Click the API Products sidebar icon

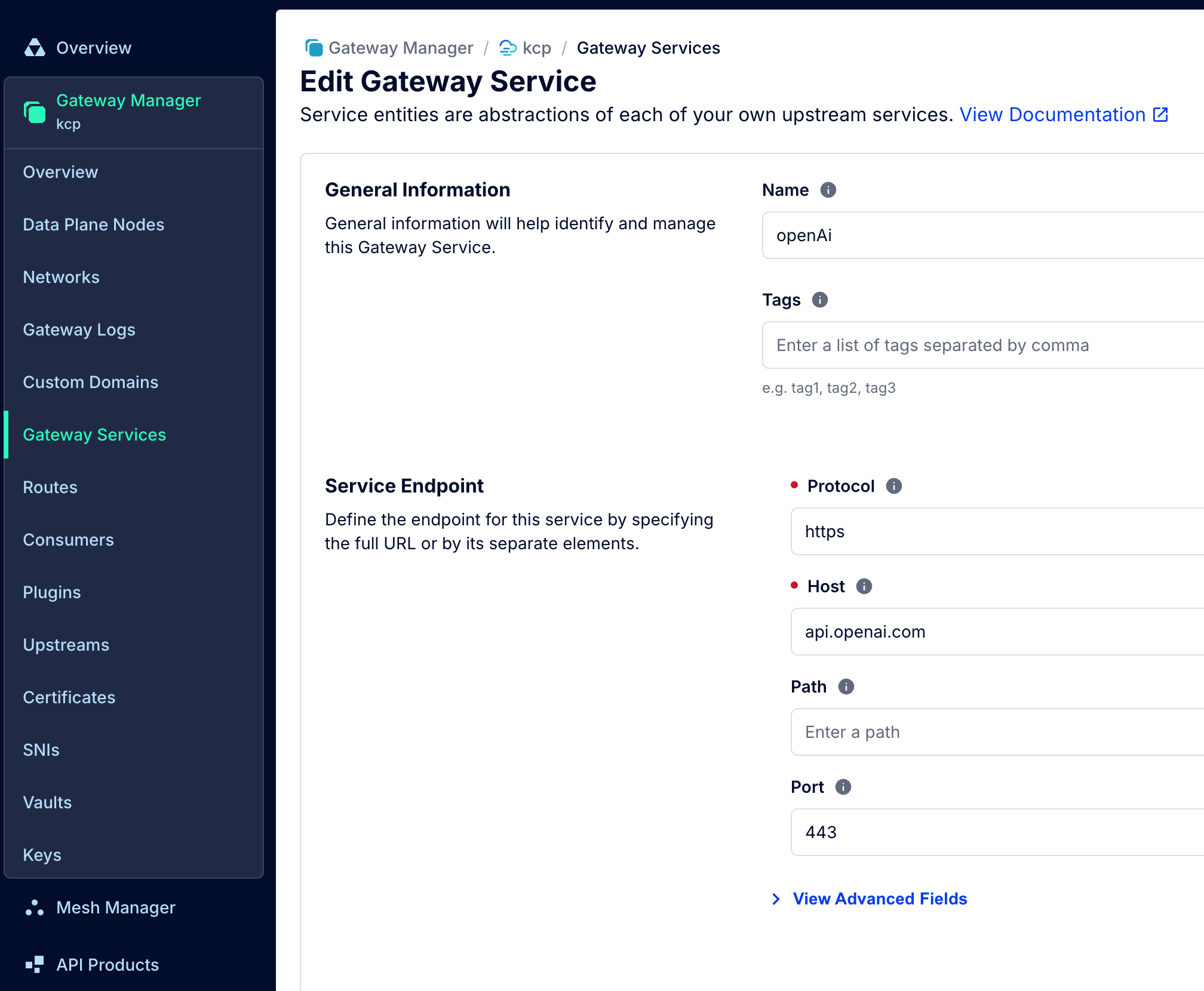[35, 965]
